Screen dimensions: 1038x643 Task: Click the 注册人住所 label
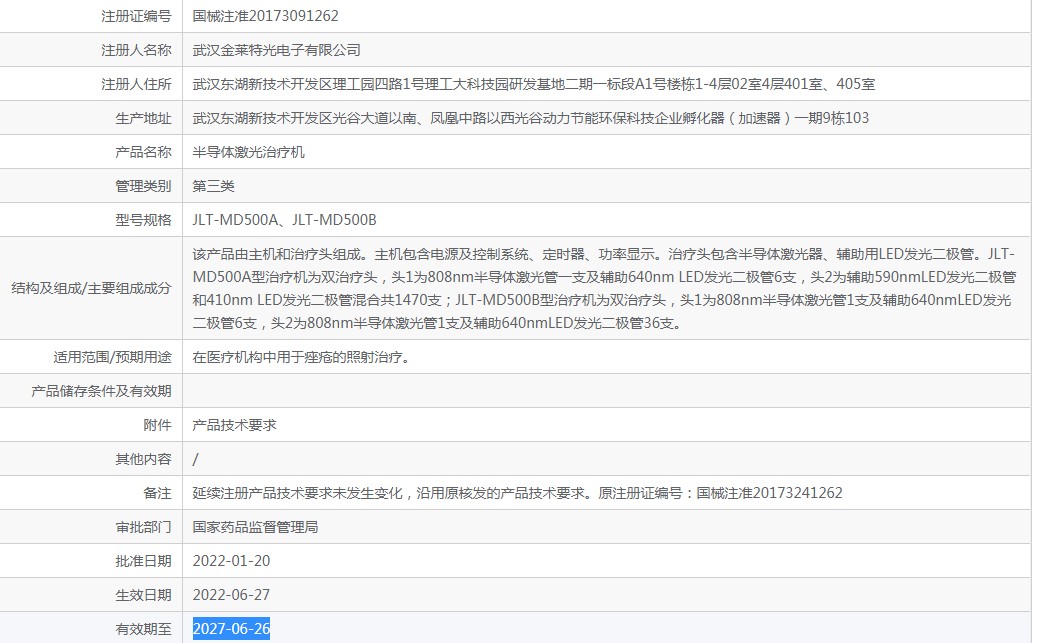tap(136, 84)
